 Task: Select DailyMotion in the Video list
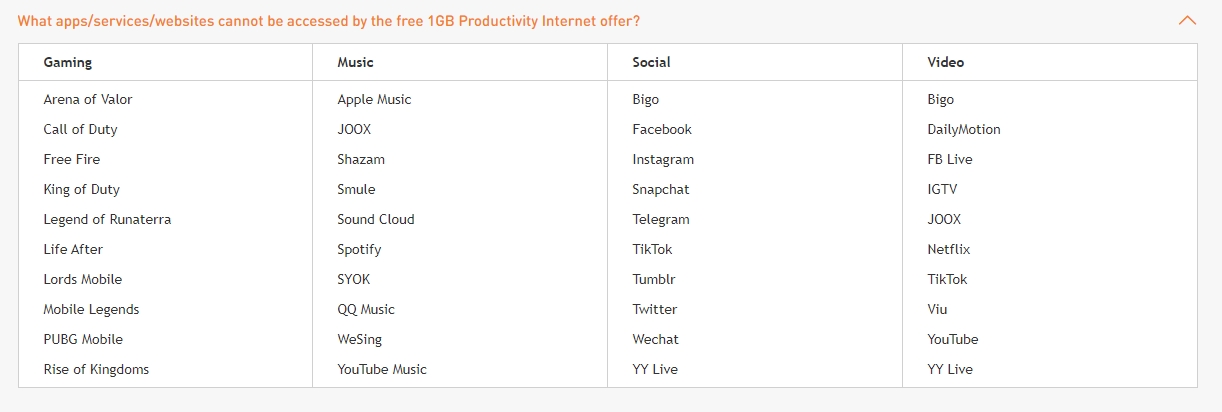(x=964, y=129)
